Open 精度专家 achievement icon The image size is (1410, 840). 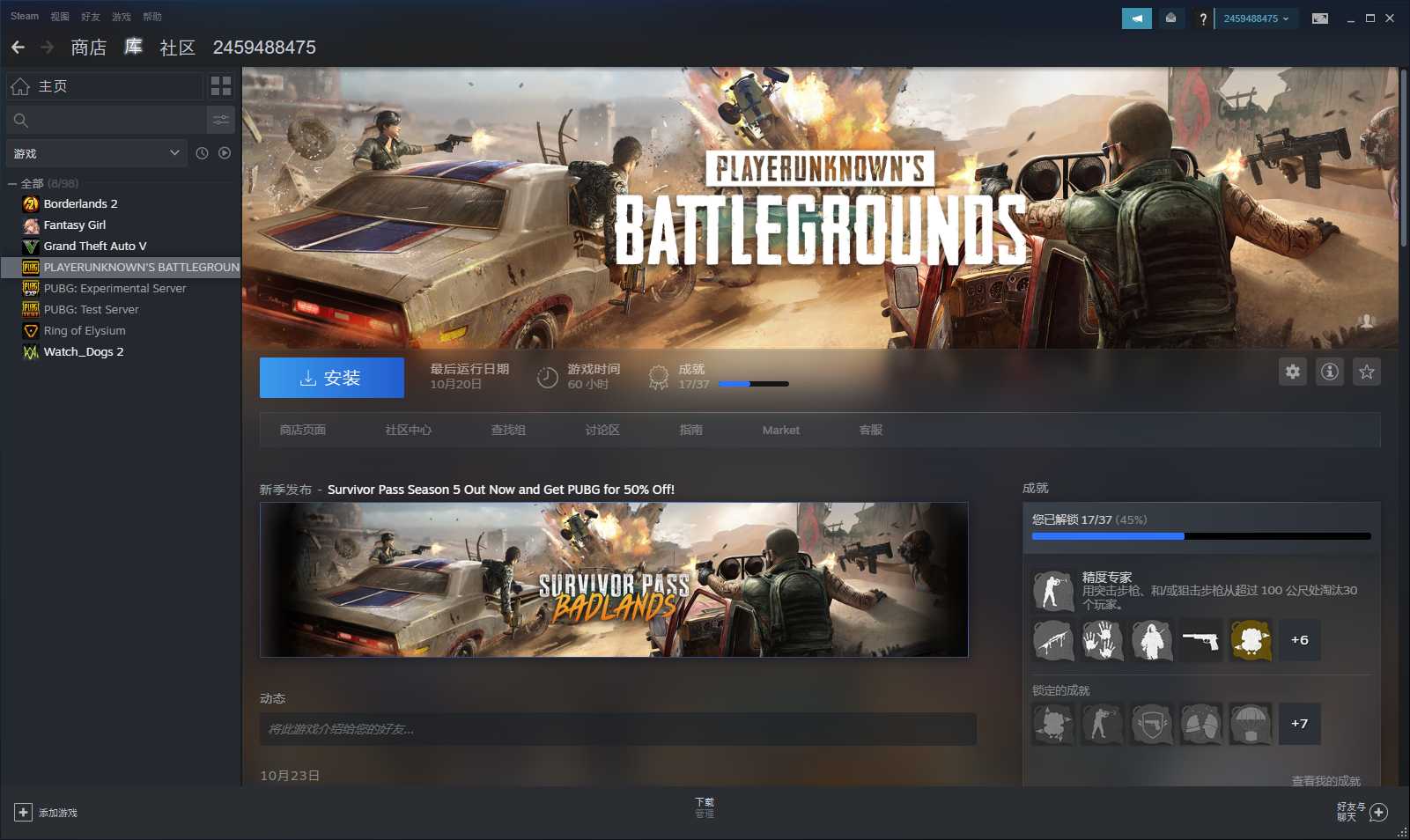pyautogui.click(x=1053, y=591)
